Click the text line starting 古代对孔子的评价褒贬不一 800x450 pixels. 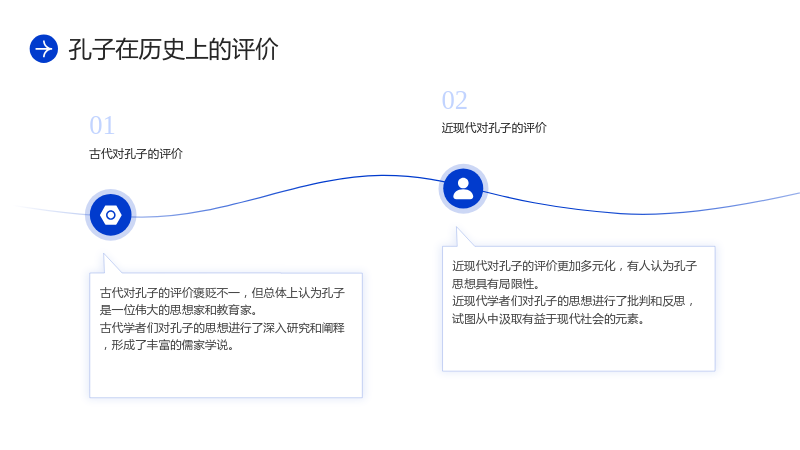click(222, 292)
